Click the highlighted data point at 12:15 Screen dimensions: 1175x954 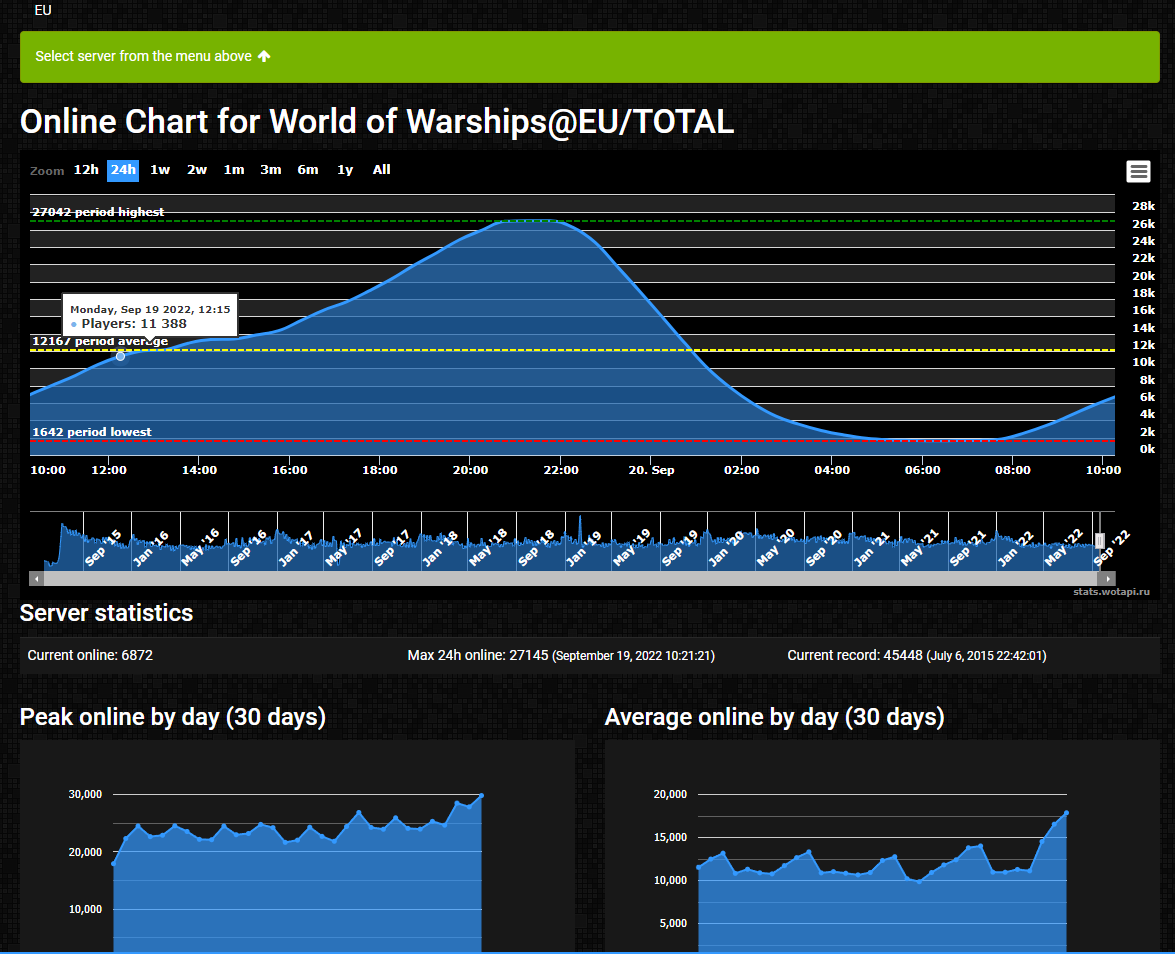(x=121, y=356)
